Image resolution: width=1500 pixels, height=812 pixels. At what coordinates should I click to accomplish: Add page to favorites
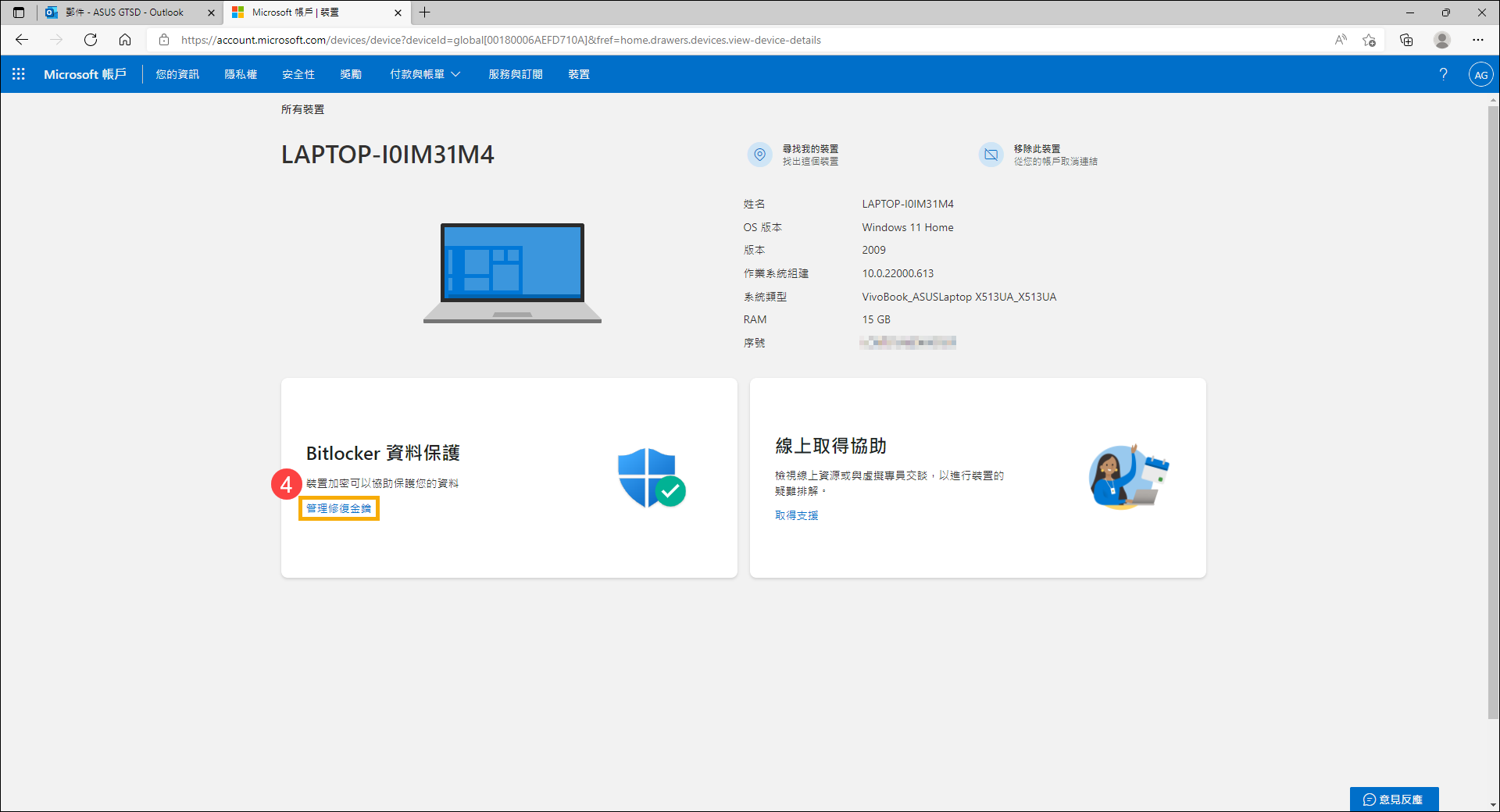1369,40
